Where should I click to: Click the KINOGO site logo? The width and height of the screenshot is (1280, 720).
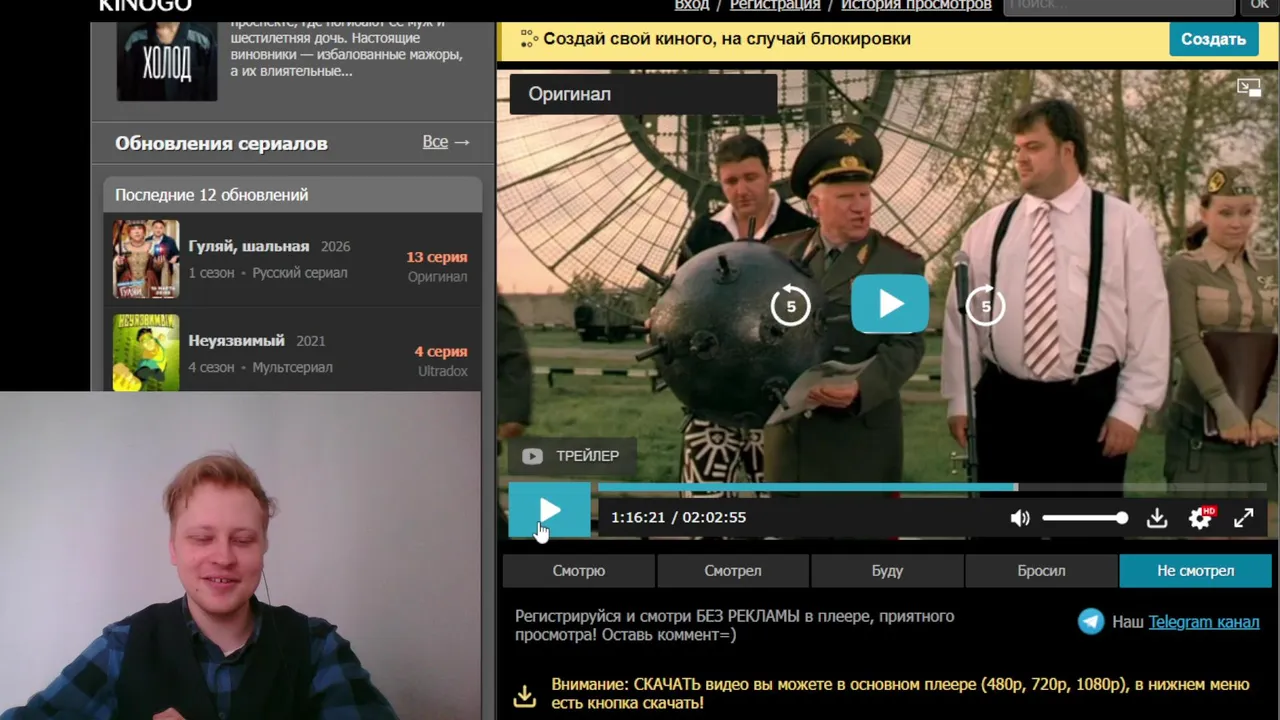pos(145,5)
